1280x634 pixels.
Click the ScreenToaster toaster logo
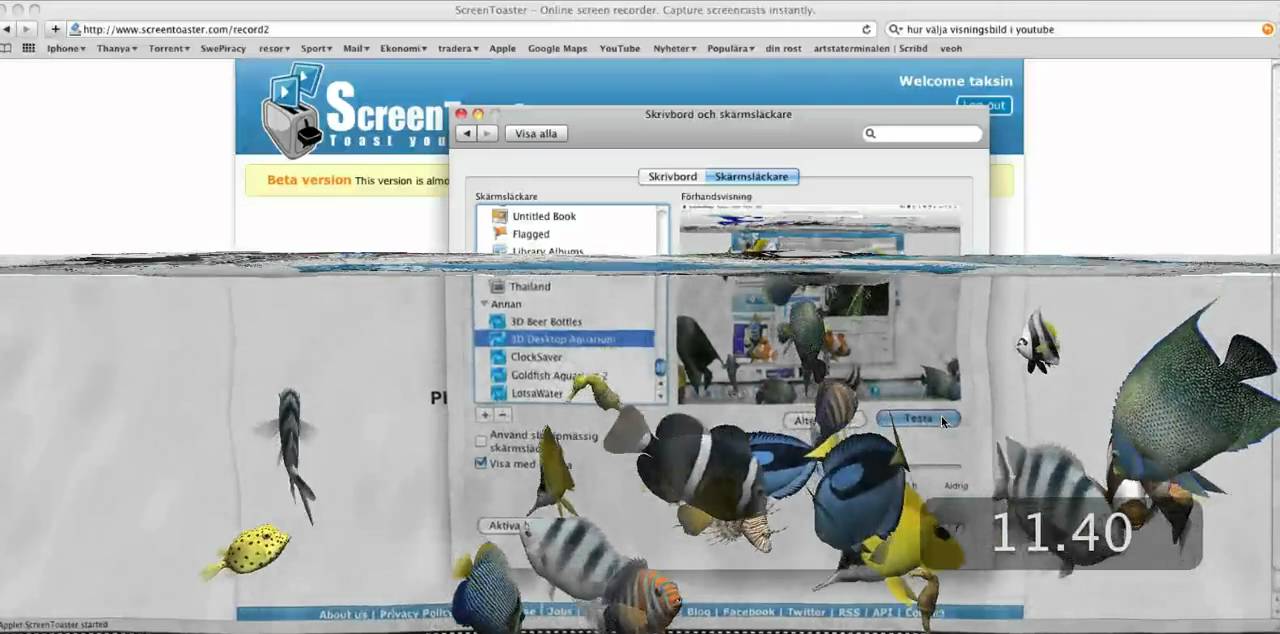[292, 110]
